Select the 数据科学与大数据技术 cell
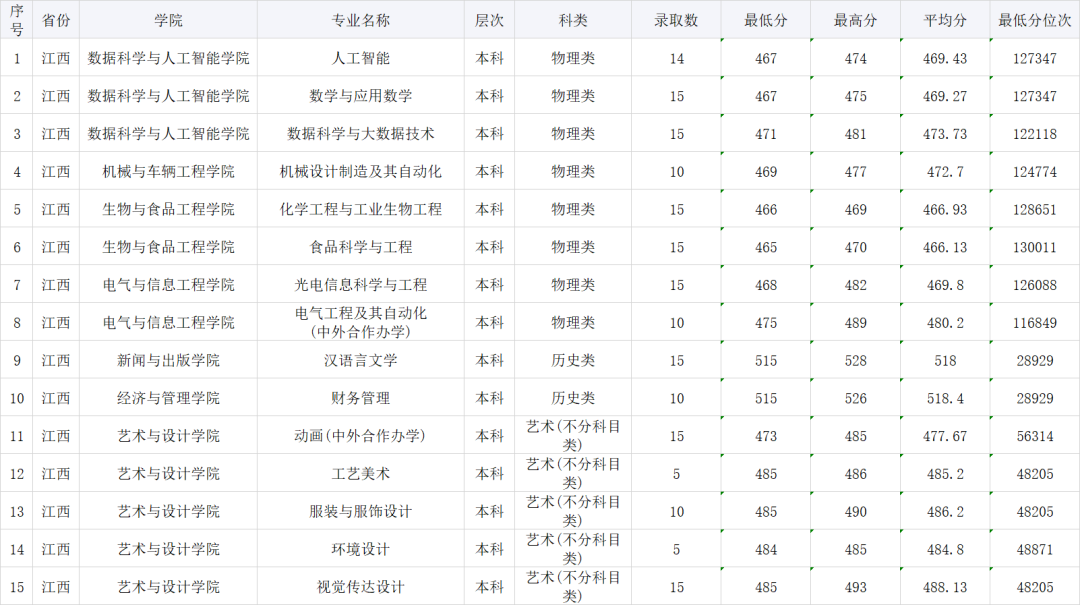This screenshot has width=1080, height=605. click(360, 134)
